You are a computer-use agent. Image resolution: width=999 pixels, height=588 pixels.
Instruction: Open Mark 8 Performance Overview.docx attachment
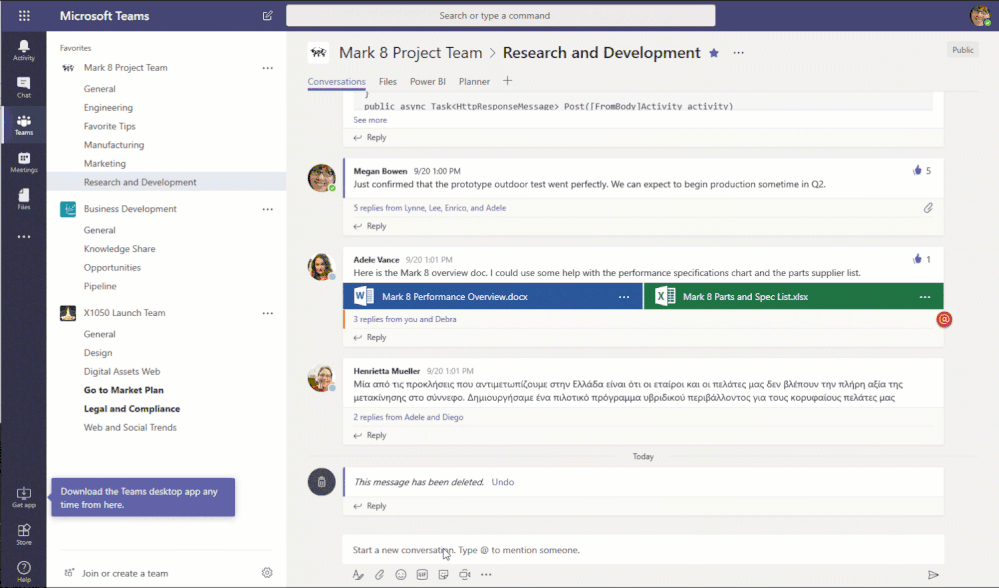tap(492, 297)
